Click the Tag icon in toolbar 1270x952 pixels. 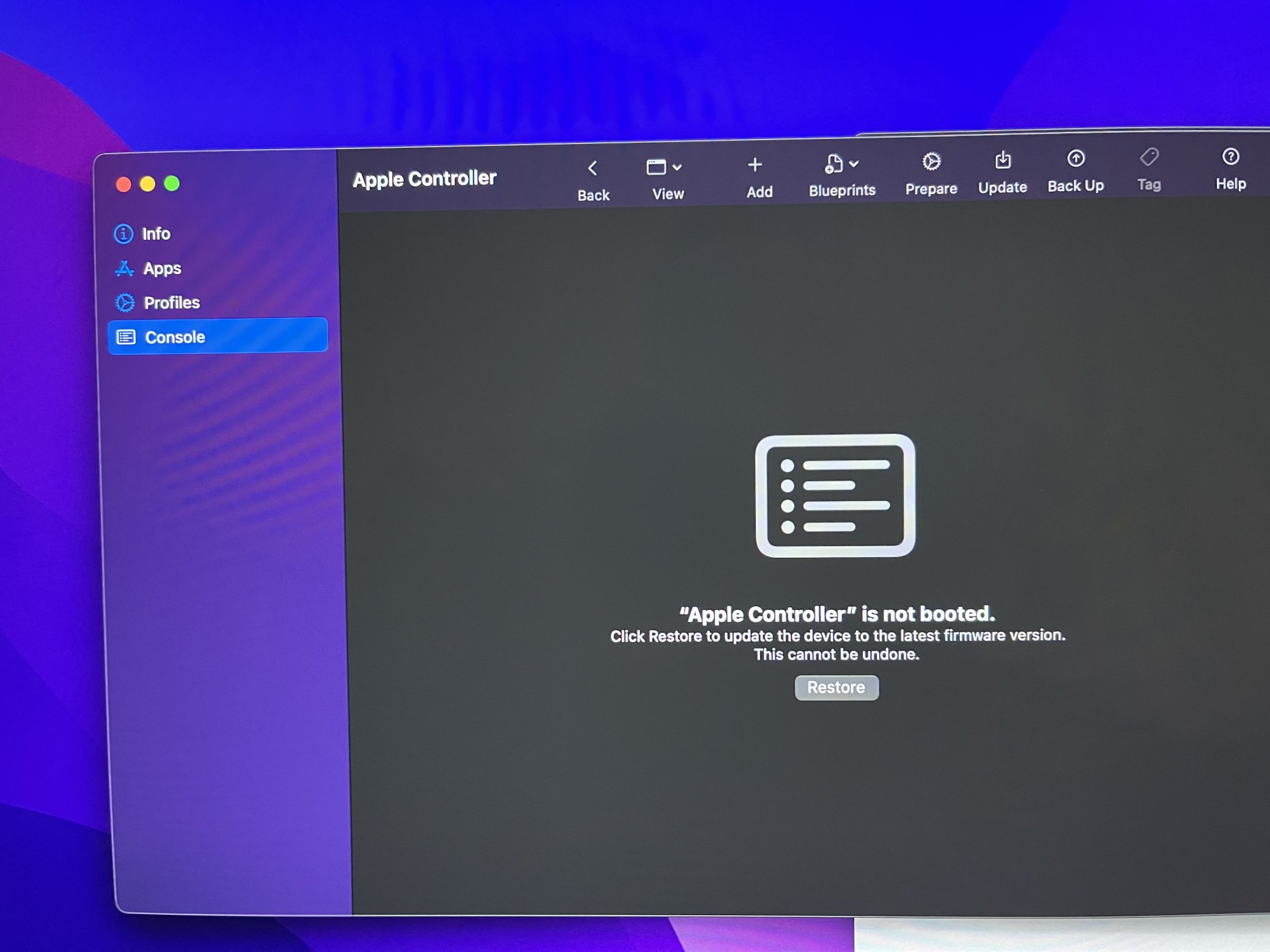1149,157
